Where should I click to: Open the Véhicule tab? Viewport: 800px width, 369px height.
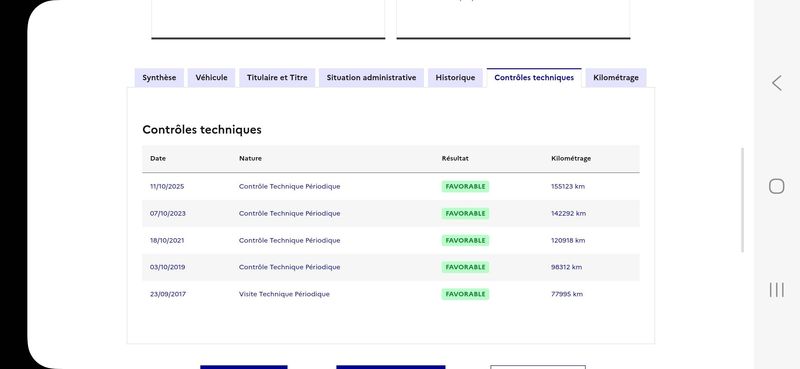(211, 78)
